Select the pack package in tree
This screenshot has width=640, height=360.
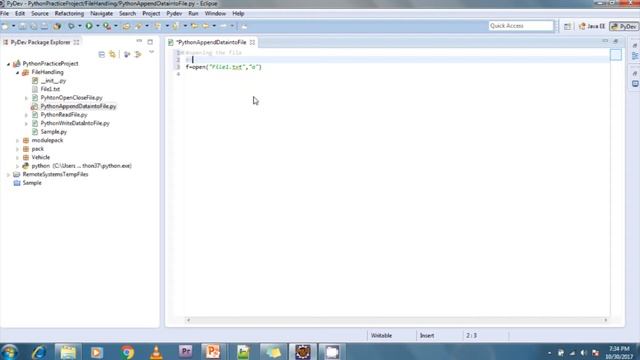38,149
